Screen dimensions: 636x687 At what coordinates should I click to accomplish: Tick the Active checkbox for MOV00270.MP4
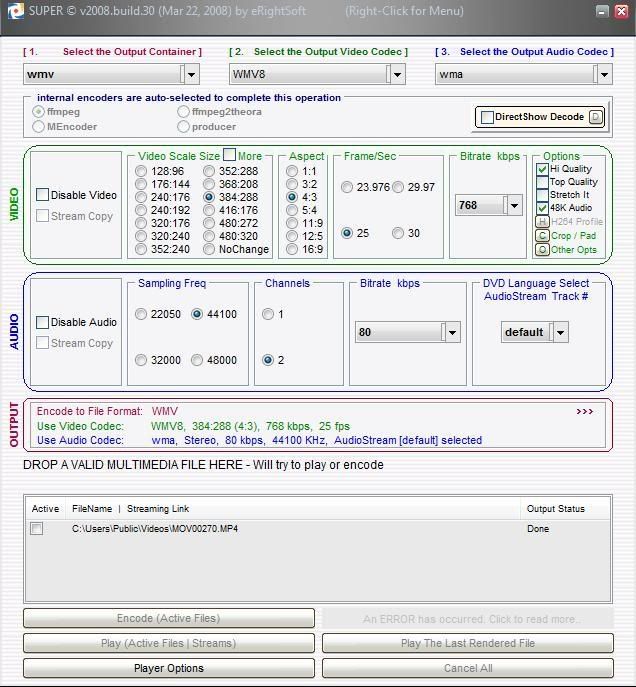click(x=37, y=528)
